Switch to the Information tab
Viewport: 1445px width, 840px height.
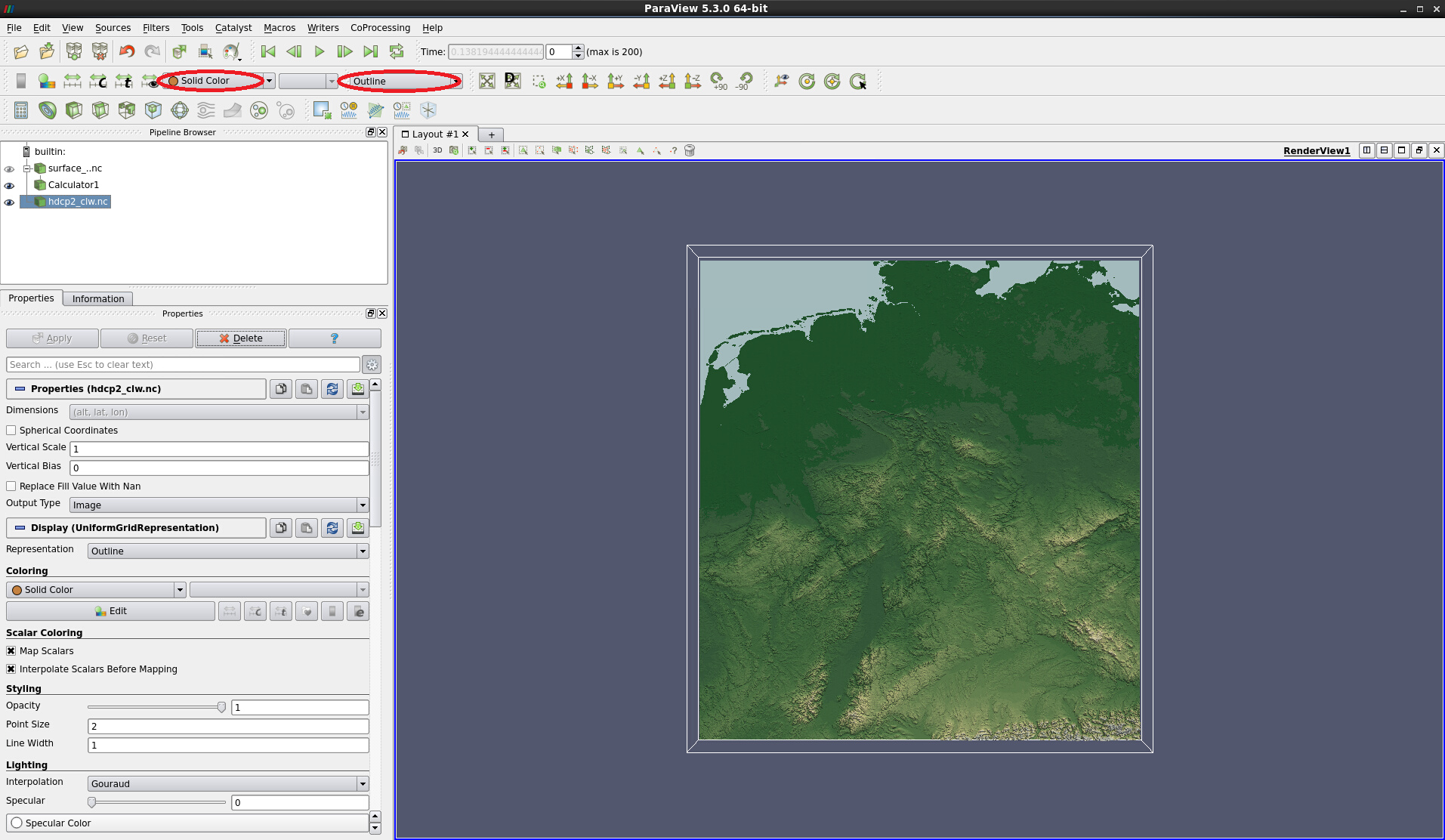(98, 299)
